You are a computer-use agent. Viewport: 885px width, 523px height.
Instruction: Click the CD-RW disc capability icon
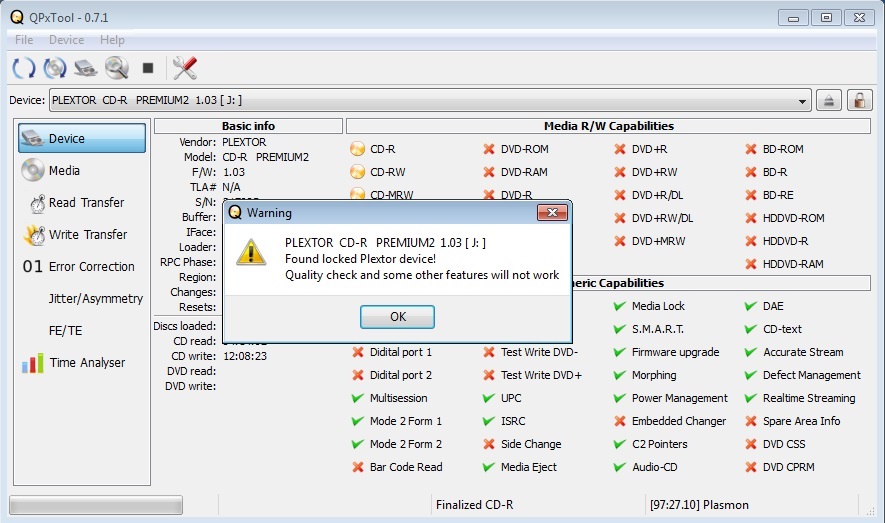point(357,172)
